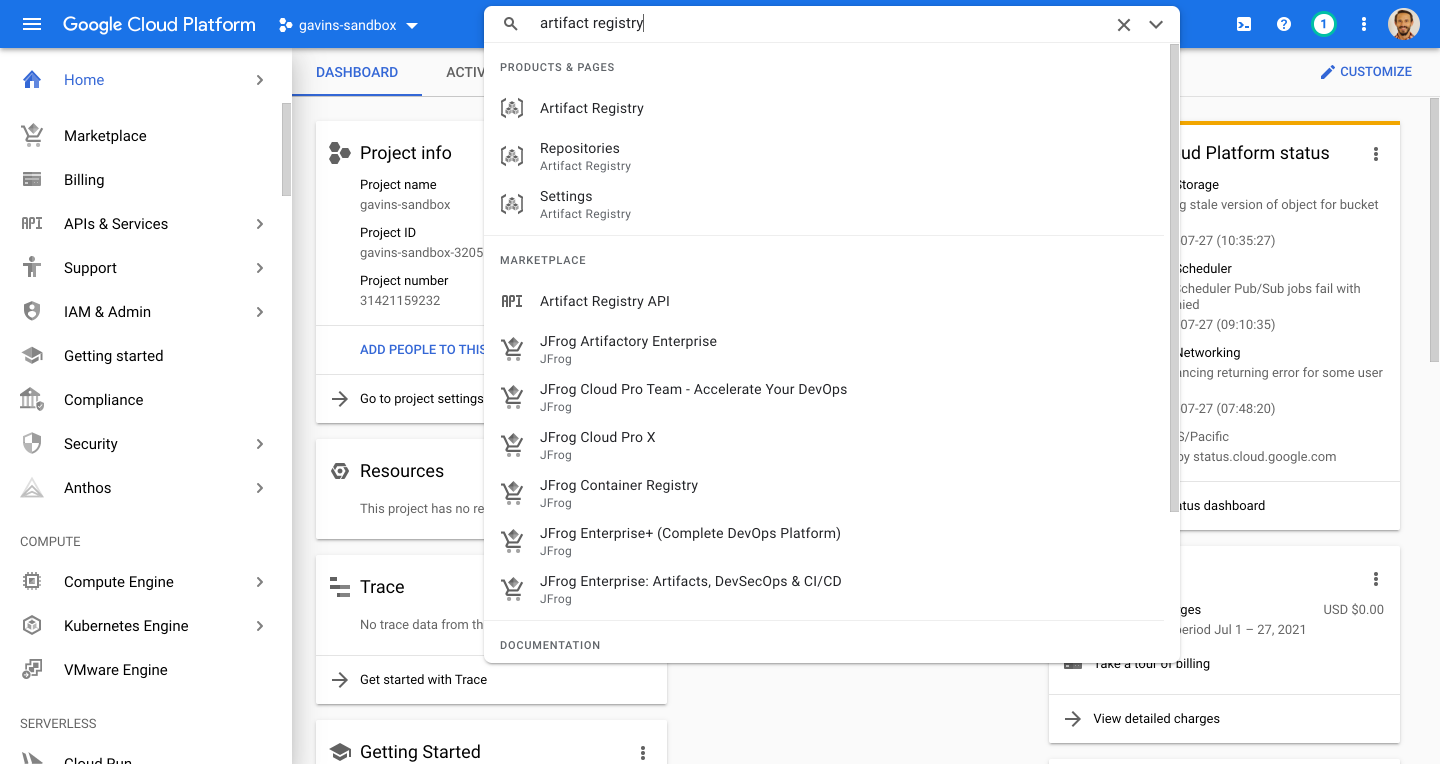The image size is (1440, 764).
Task: Switch to the DASHBOARD tab
Action: pyautogui.click(x=357, y=72)
